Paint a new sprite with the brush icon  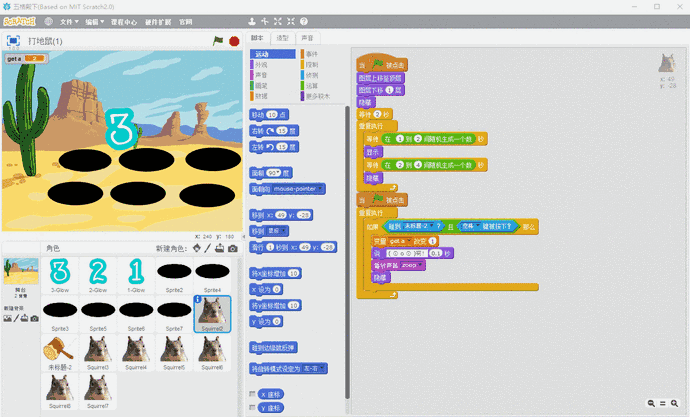click(x=208, y=248)
